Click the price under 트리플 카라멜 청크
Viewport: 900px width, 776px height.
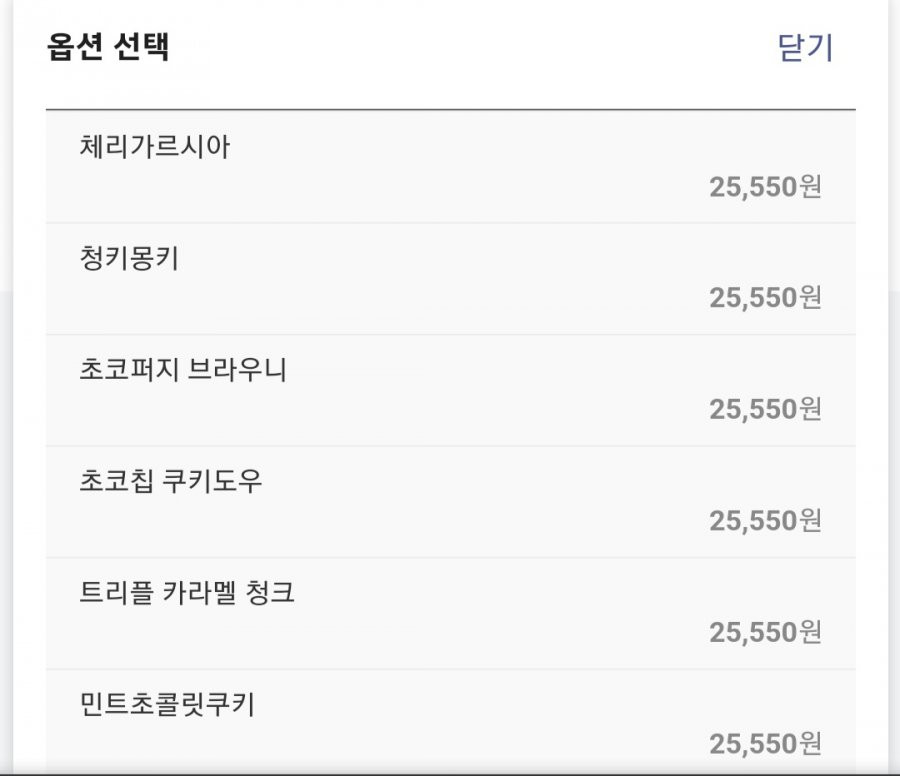coord(765,632)
